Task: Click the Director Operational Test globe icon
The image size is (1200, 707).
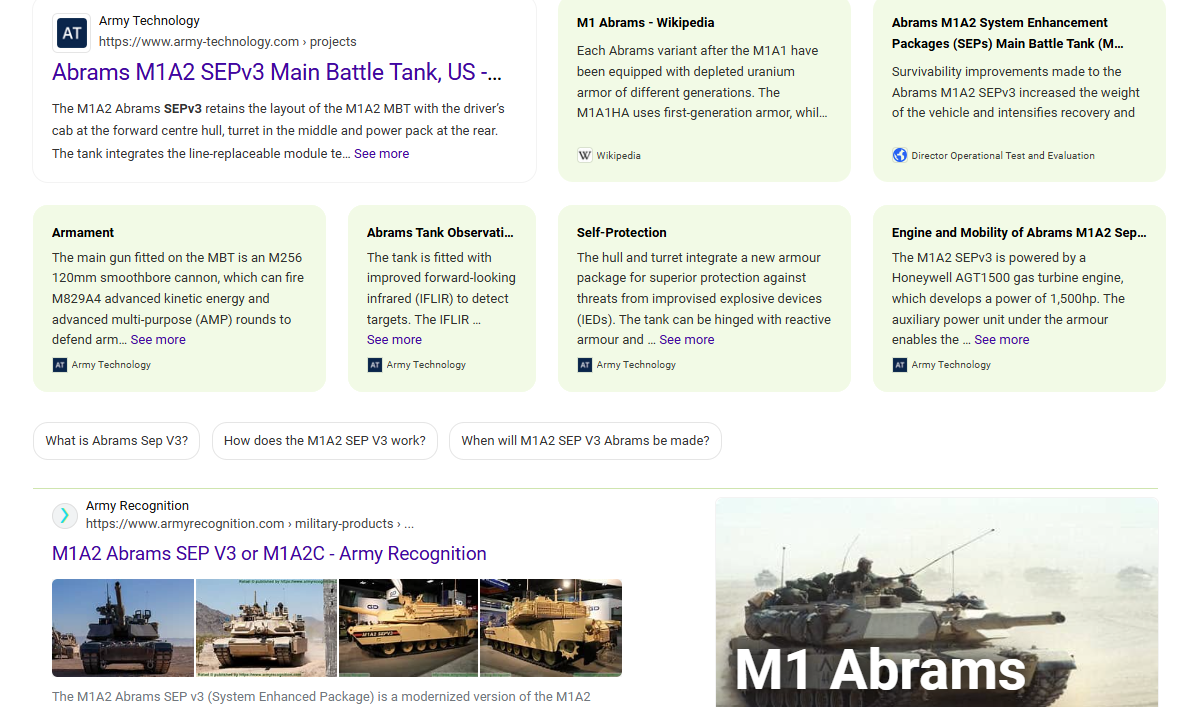Action: click(x=900, y=155)
